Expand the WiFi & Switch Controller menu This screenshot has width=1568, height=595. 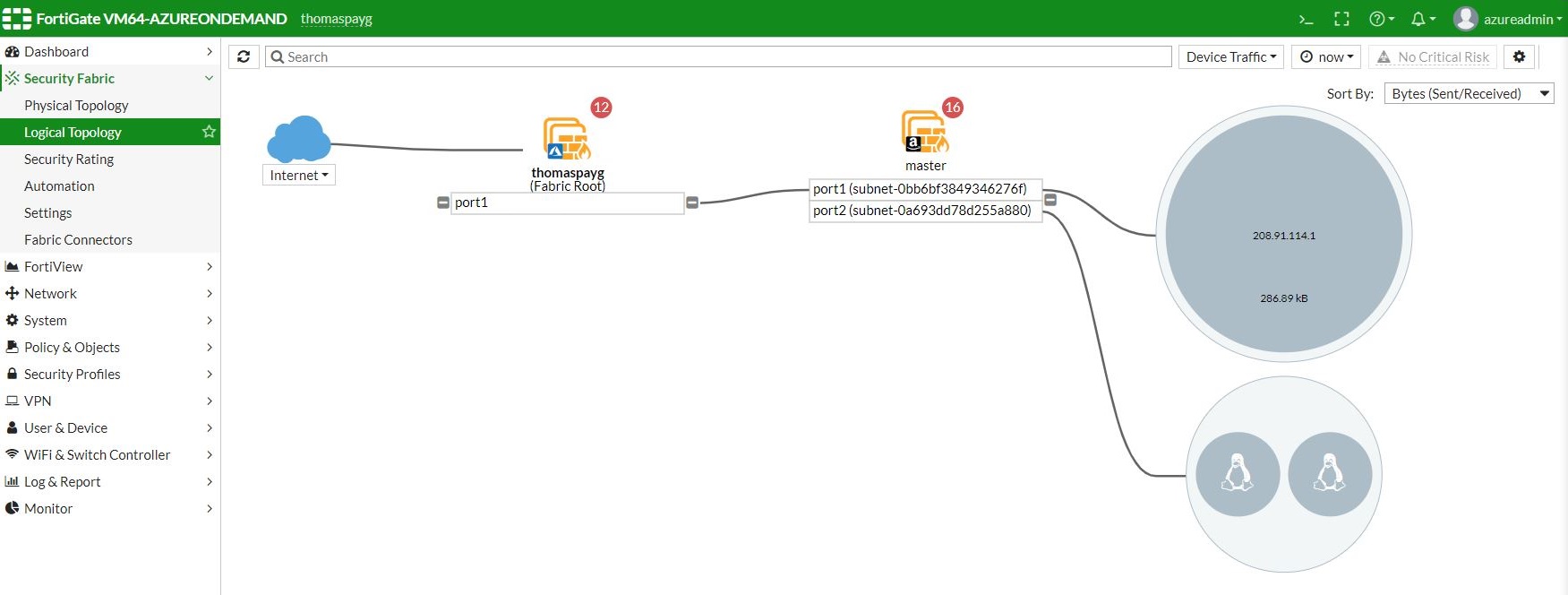tap(110, 454)
